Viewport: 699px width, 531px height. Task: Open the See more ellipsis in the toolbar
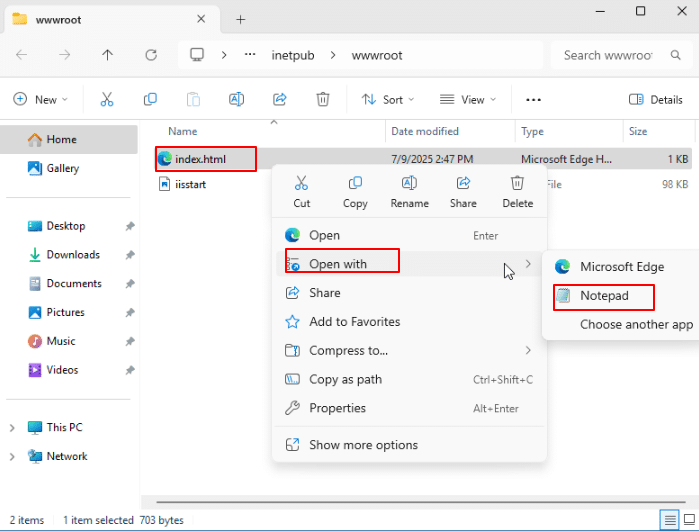click(x=533, y=99)
